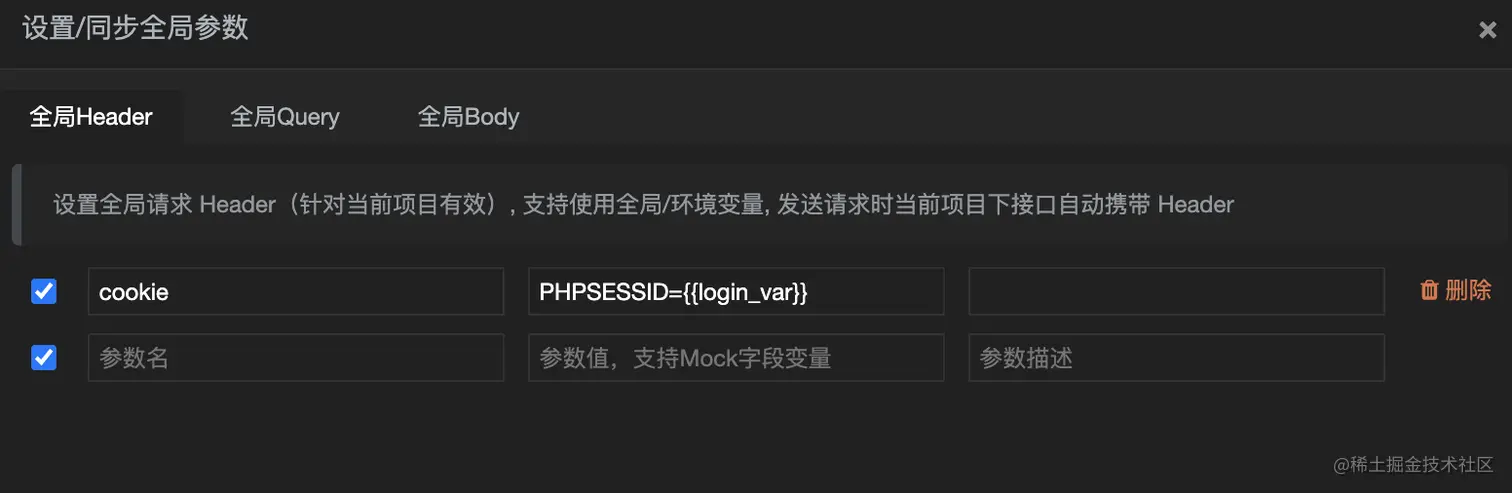Close the 设置/同步全局参数 dialog with X
This screenshot has height=493, width=1512.
(1487, 30)
